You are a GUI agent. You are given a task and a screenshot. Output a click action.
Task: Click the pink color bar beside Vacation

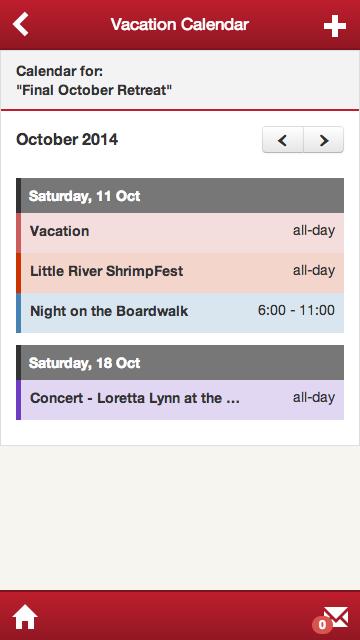(18, 233)
